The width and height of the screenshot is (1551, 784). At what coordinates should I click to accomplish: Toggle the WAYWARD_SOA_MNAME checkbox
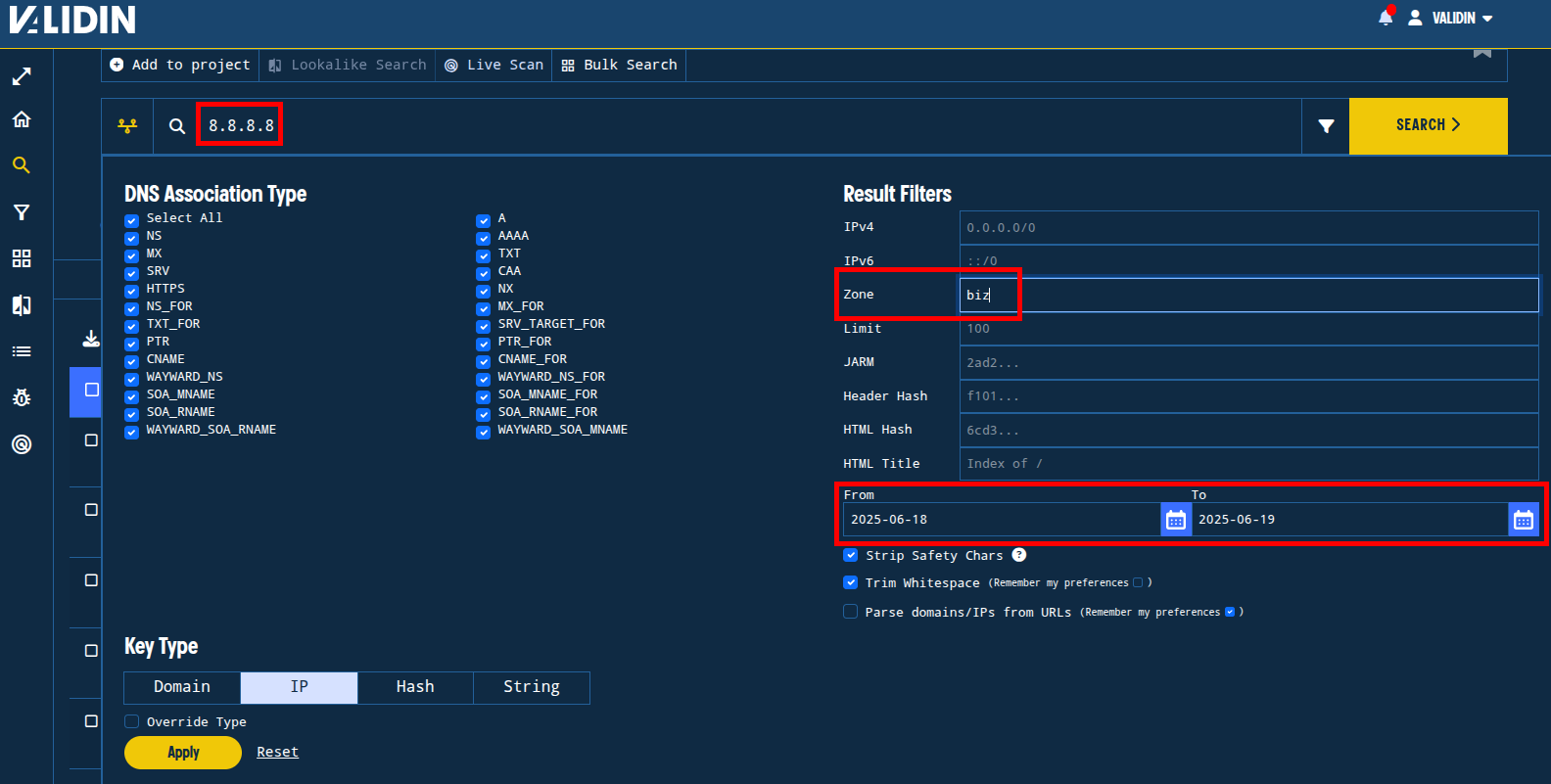(x=483, y=432)
